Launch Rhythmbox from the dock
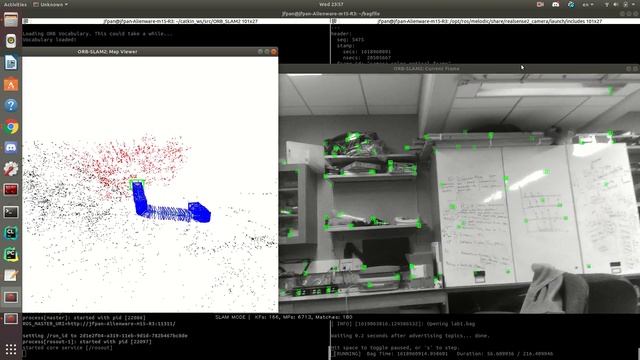The width and height of the screenshot is (640, 360). (11, 41)
